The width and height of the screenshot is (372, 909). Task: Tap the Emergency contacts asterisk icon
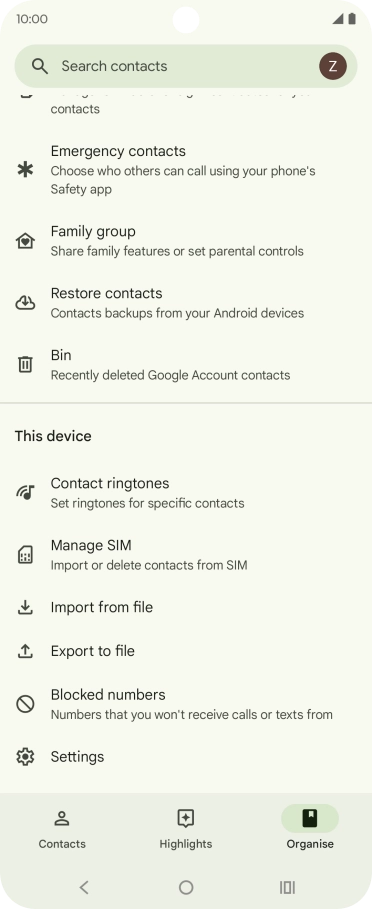pos(25,170)
